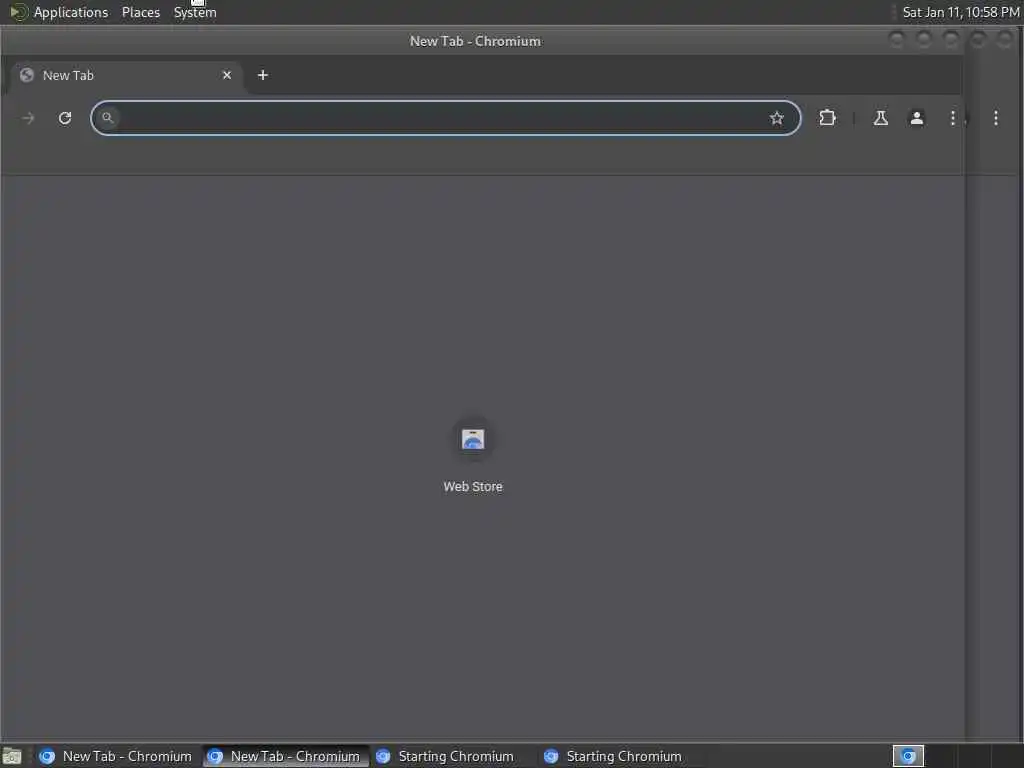The width and height of the screenshot is (1024, 768).
Task: Switch to the first New Tab - Chromium taskbar entry
Action: click(116, 756)
